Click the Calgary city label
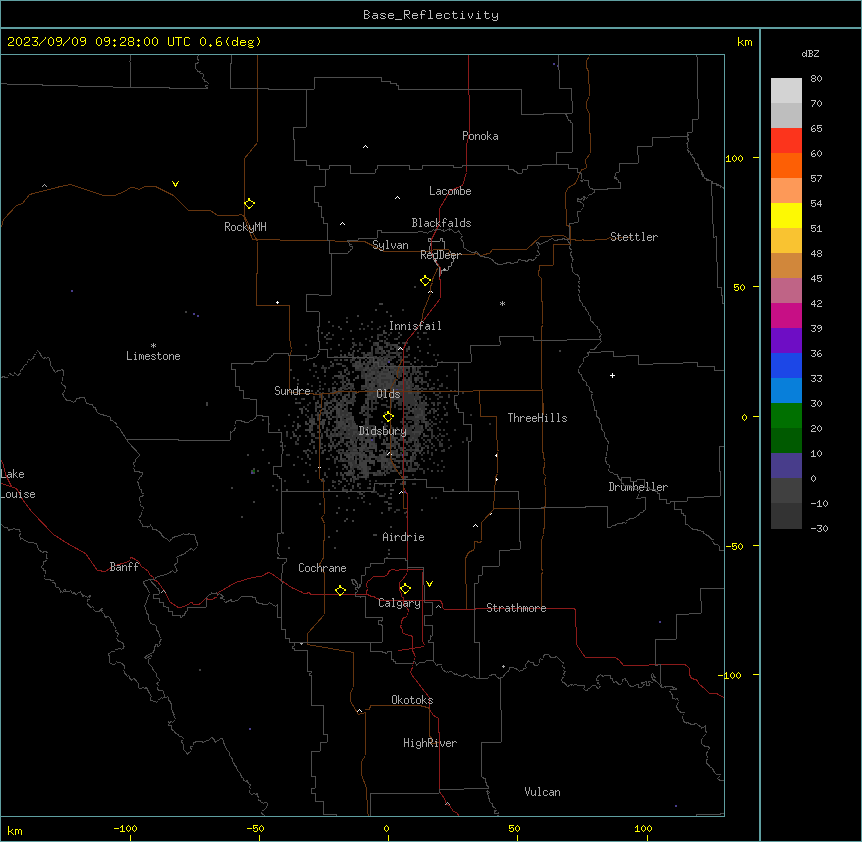862x842 pixels. point(399,603)
